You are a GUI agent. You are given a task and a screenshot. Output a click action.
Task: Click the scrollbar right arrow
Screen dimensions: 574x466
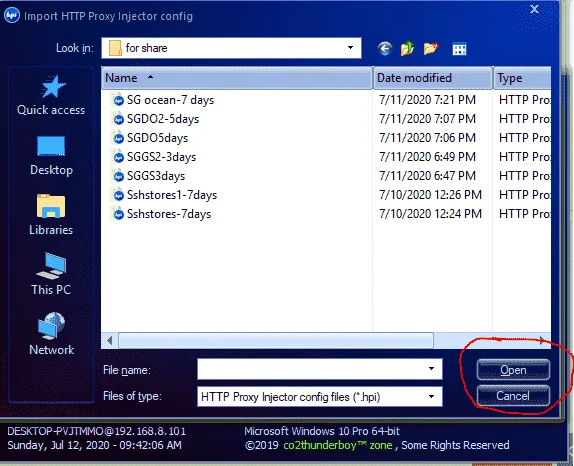pos(543,341)
